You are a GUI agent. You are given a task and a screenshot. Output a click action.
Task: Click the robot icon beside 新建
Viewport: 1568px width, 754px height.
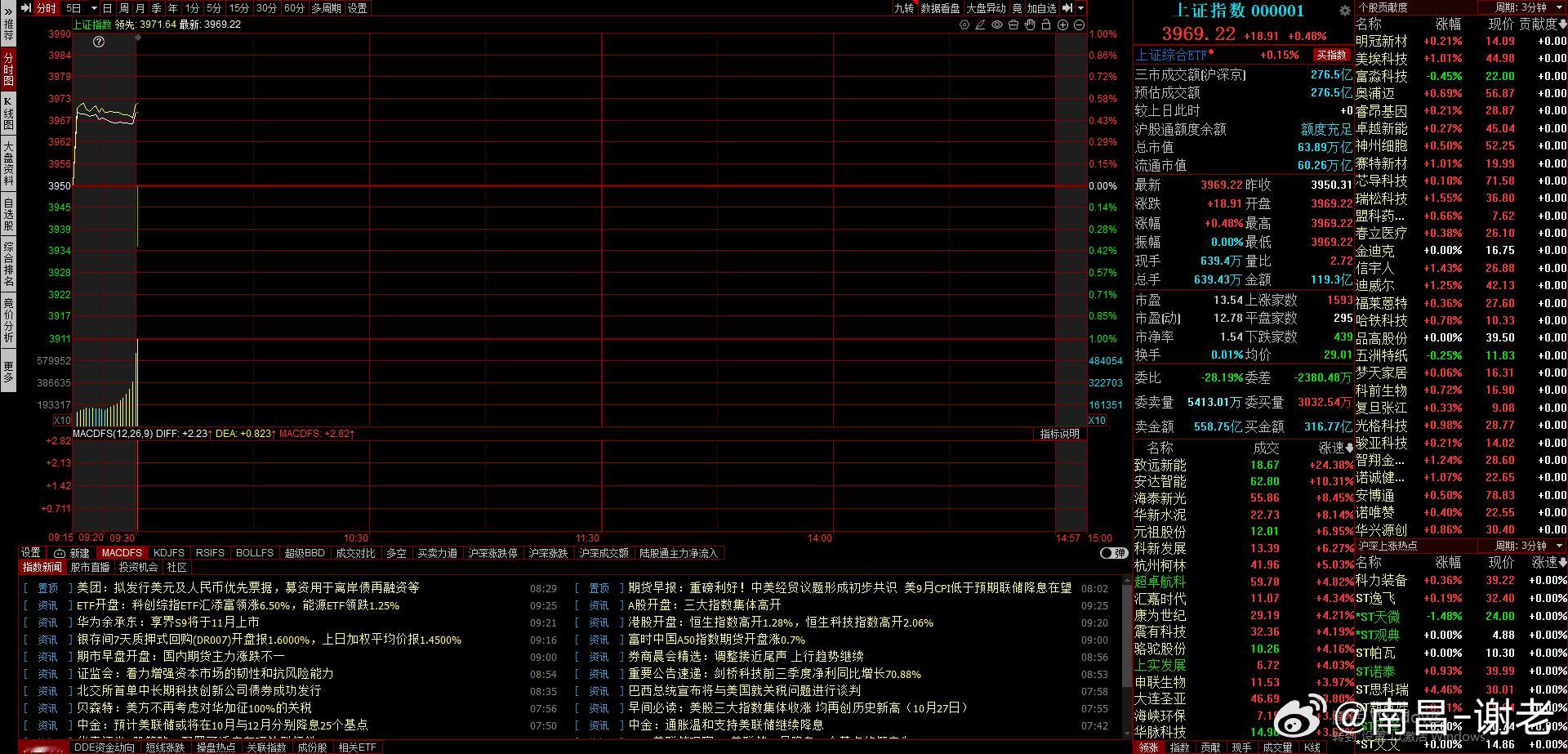point(60,553)
